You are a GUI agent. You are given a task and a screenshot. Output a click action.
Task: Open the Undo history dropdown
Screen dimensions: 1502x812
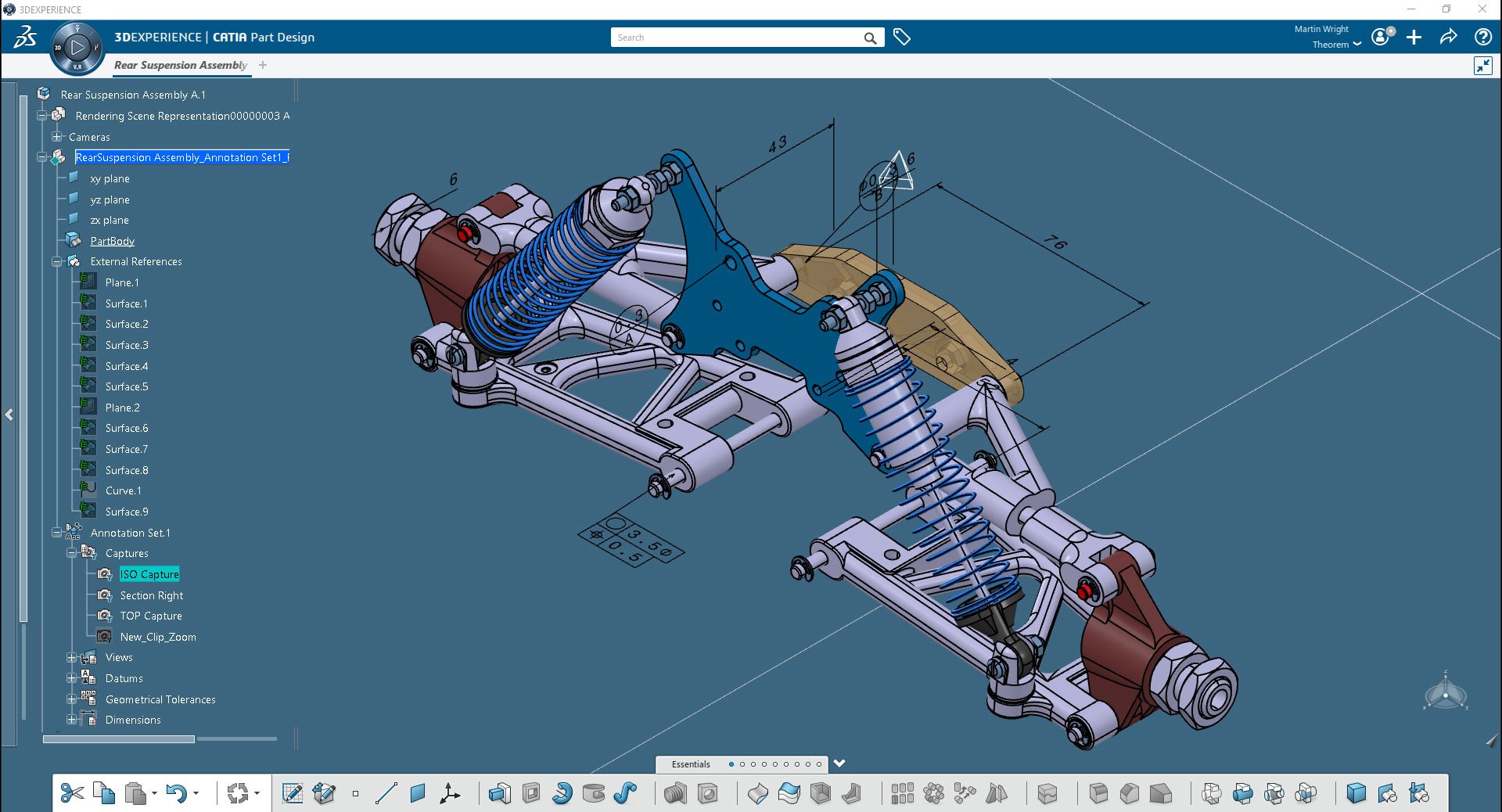coord(198,793)
